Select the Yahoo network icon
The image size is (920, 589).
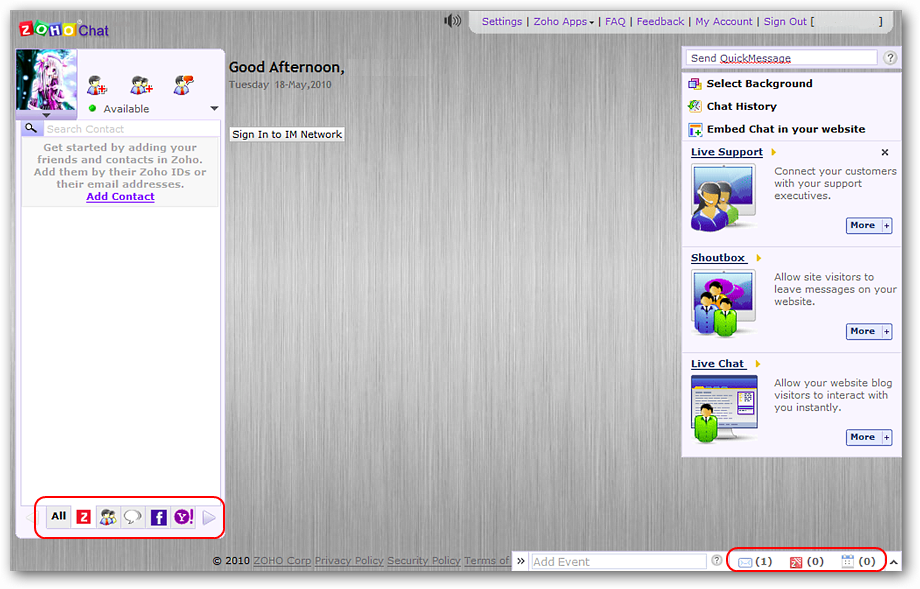(184, 517)
